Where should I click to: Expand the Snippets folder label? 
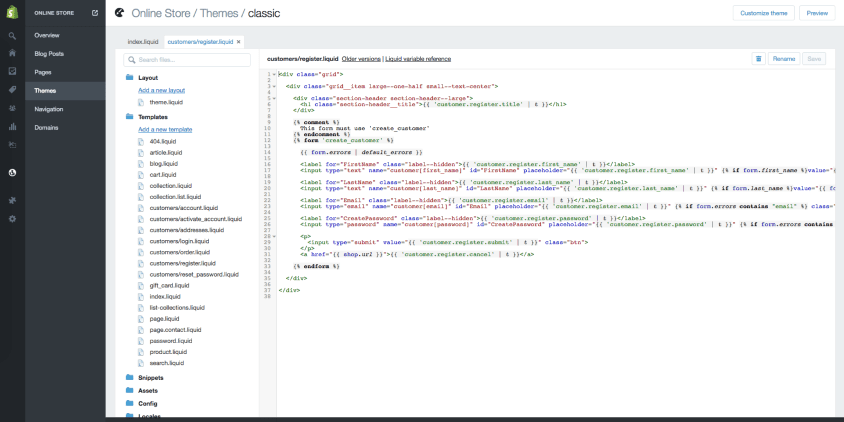151,378
